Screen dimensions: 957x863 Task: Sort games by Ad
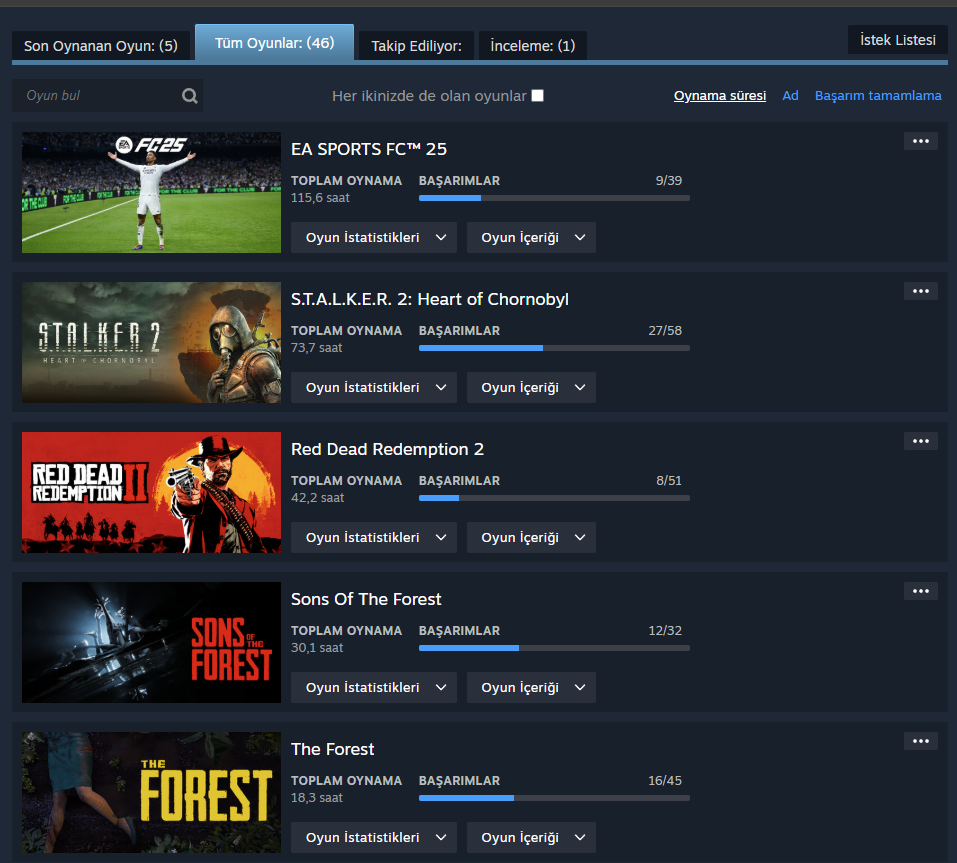click(790, 96)
